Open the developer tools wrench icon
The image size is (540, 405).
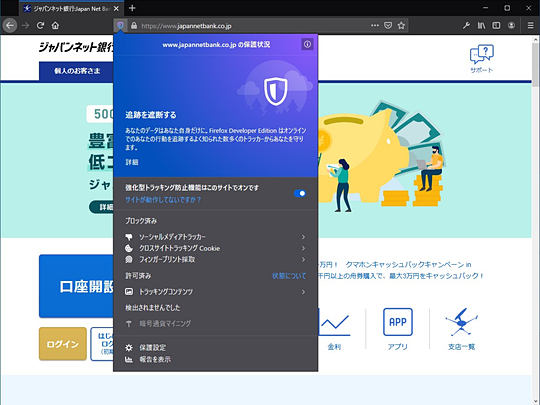click(x=466, y=25)
